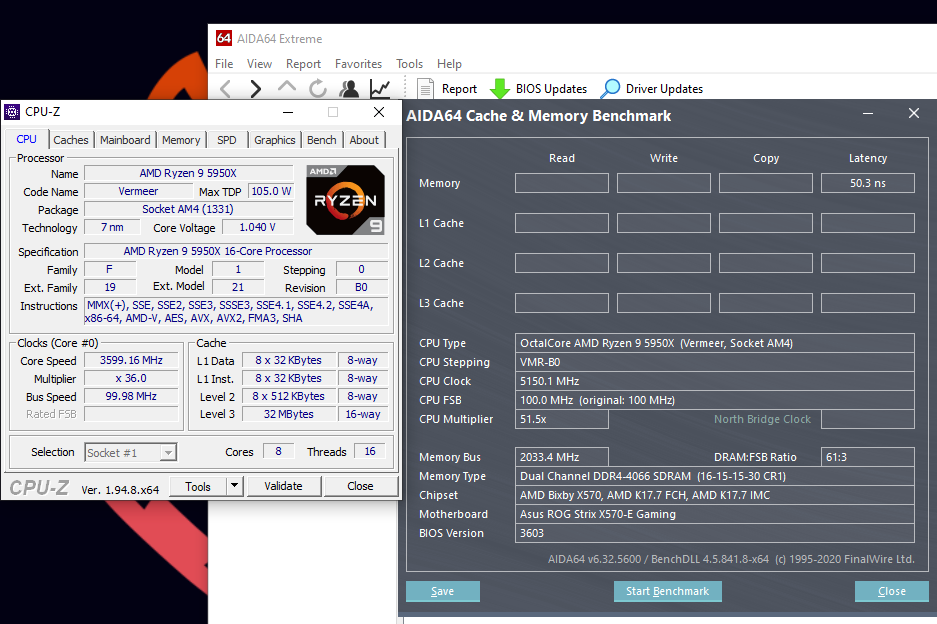Click the Report toolbar label
The width and height of the screenshot is (937, 624).
[459, 89]
